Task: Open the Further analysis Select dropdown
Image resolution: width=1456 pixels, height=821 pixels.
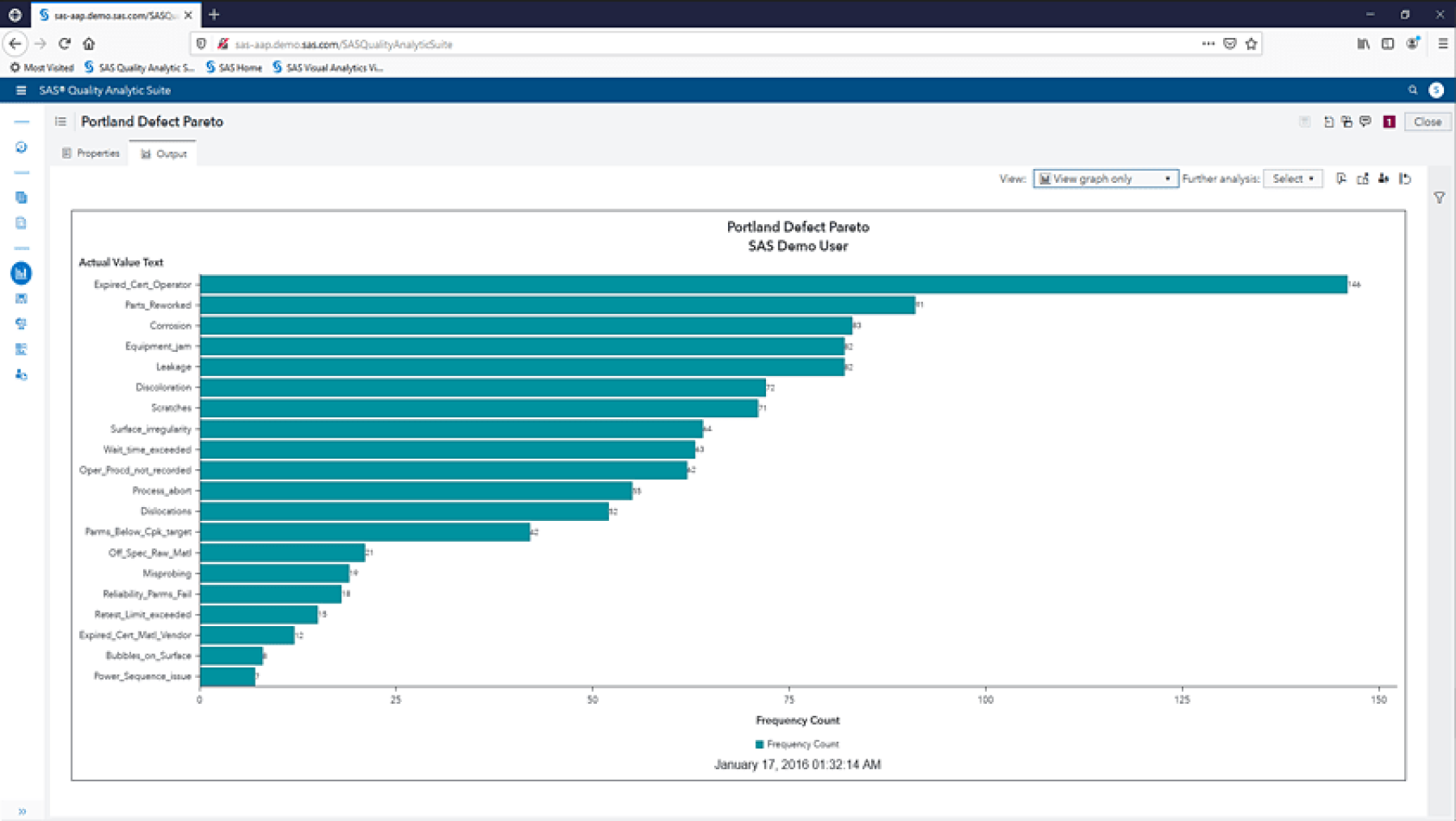Action: [1293, 179]
